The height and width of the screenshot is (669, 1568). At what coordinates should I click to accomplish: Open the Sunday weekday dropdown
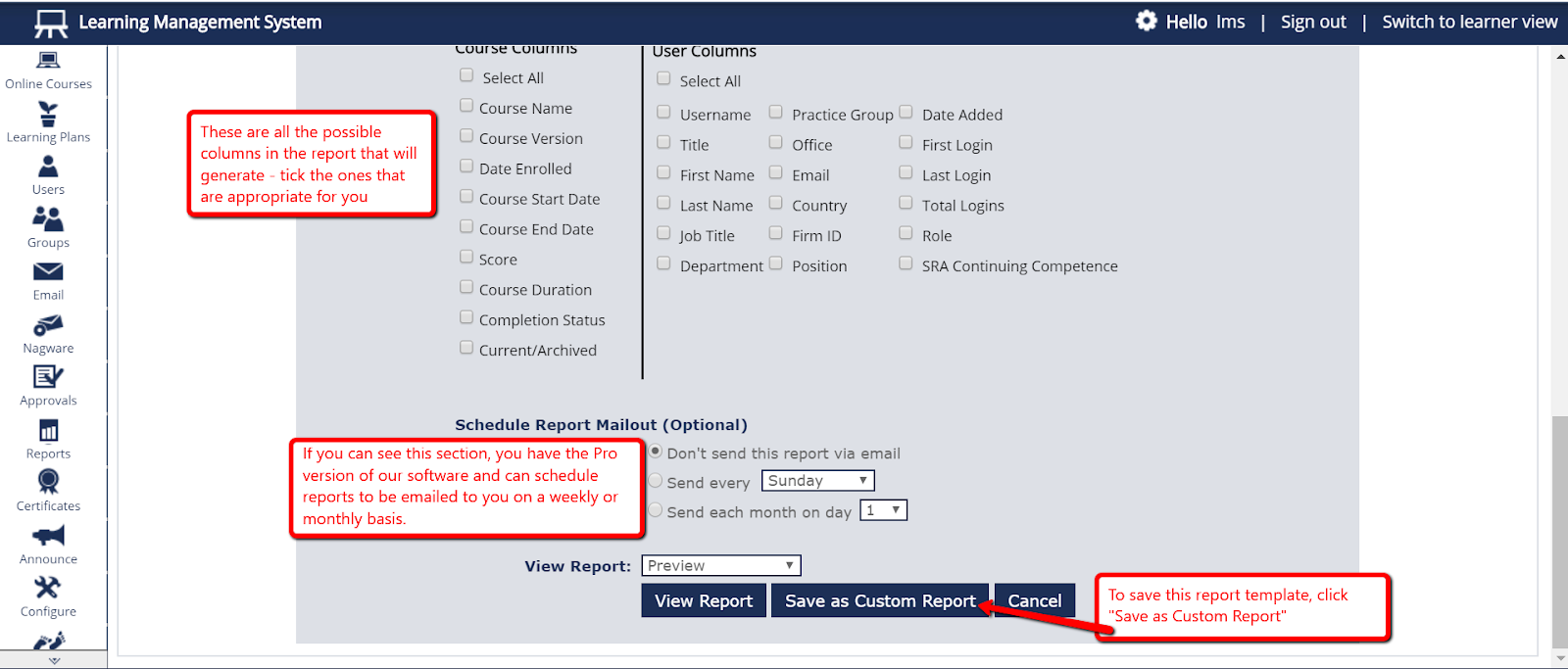point(817,481)
